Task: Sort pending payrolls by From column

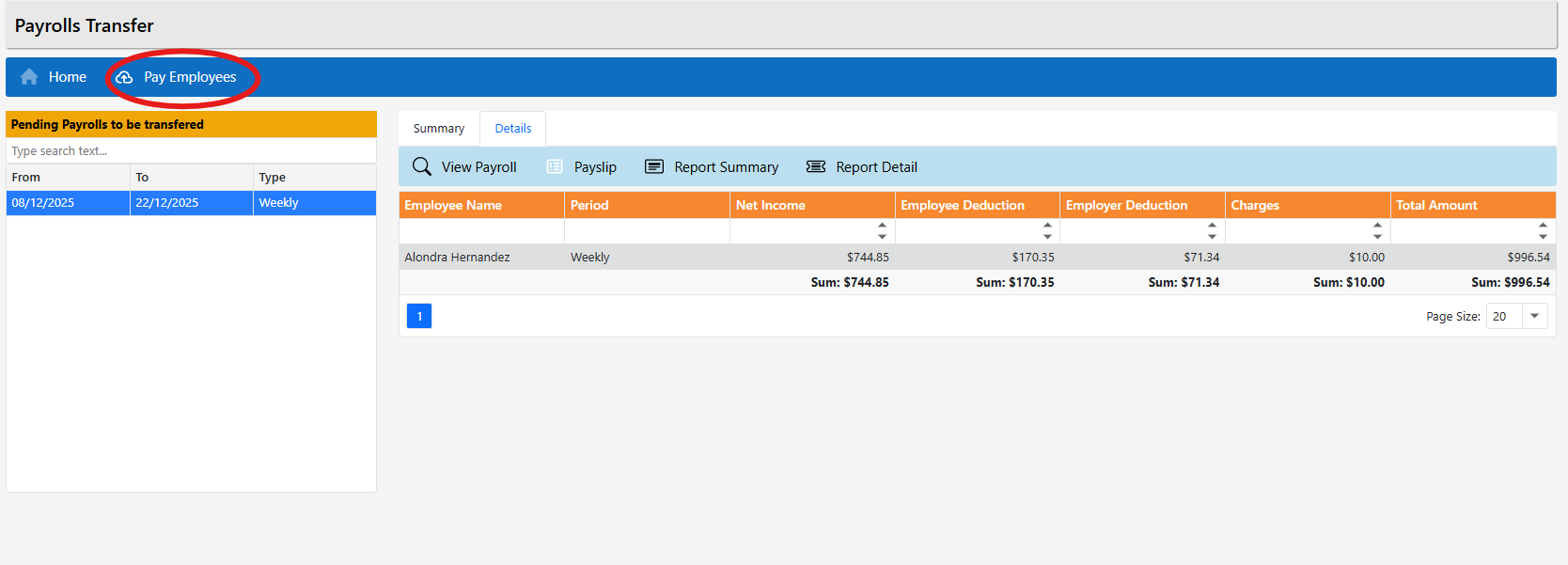Action: click(x=68, y=177)
